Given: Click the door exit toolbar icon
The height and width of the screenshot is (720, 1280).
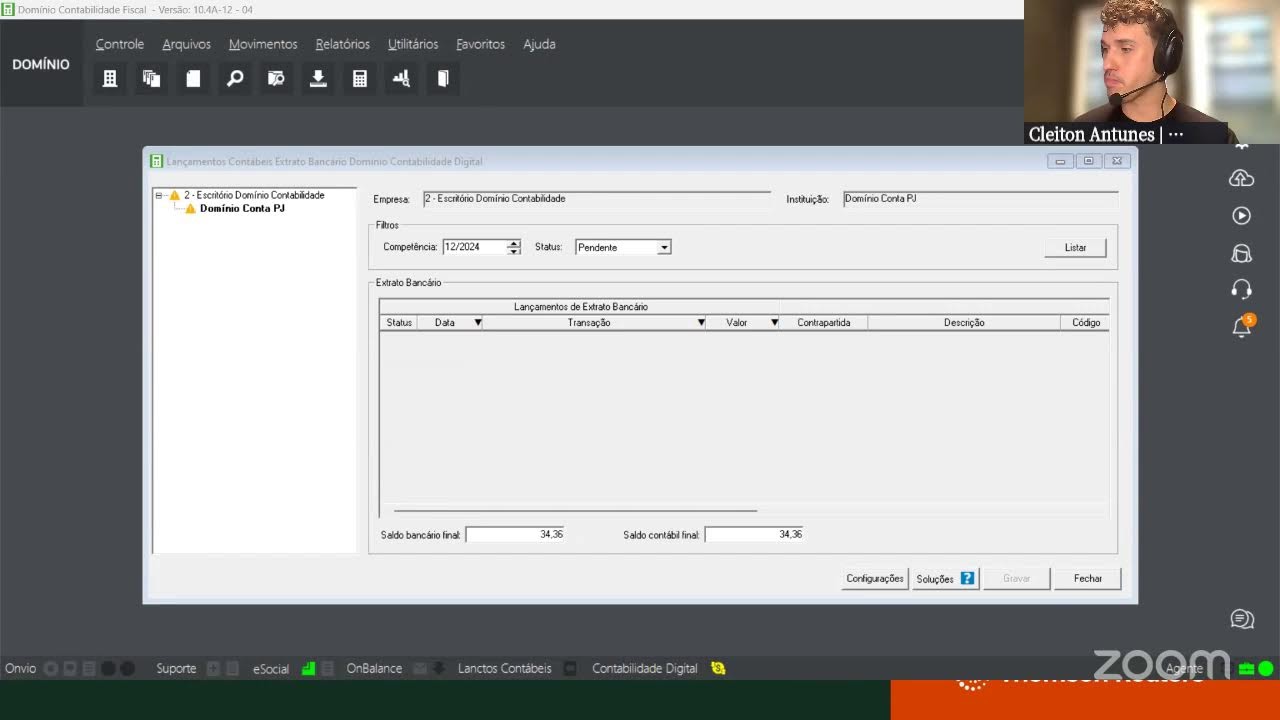Looking at the screenshot, I should [443, 78].
